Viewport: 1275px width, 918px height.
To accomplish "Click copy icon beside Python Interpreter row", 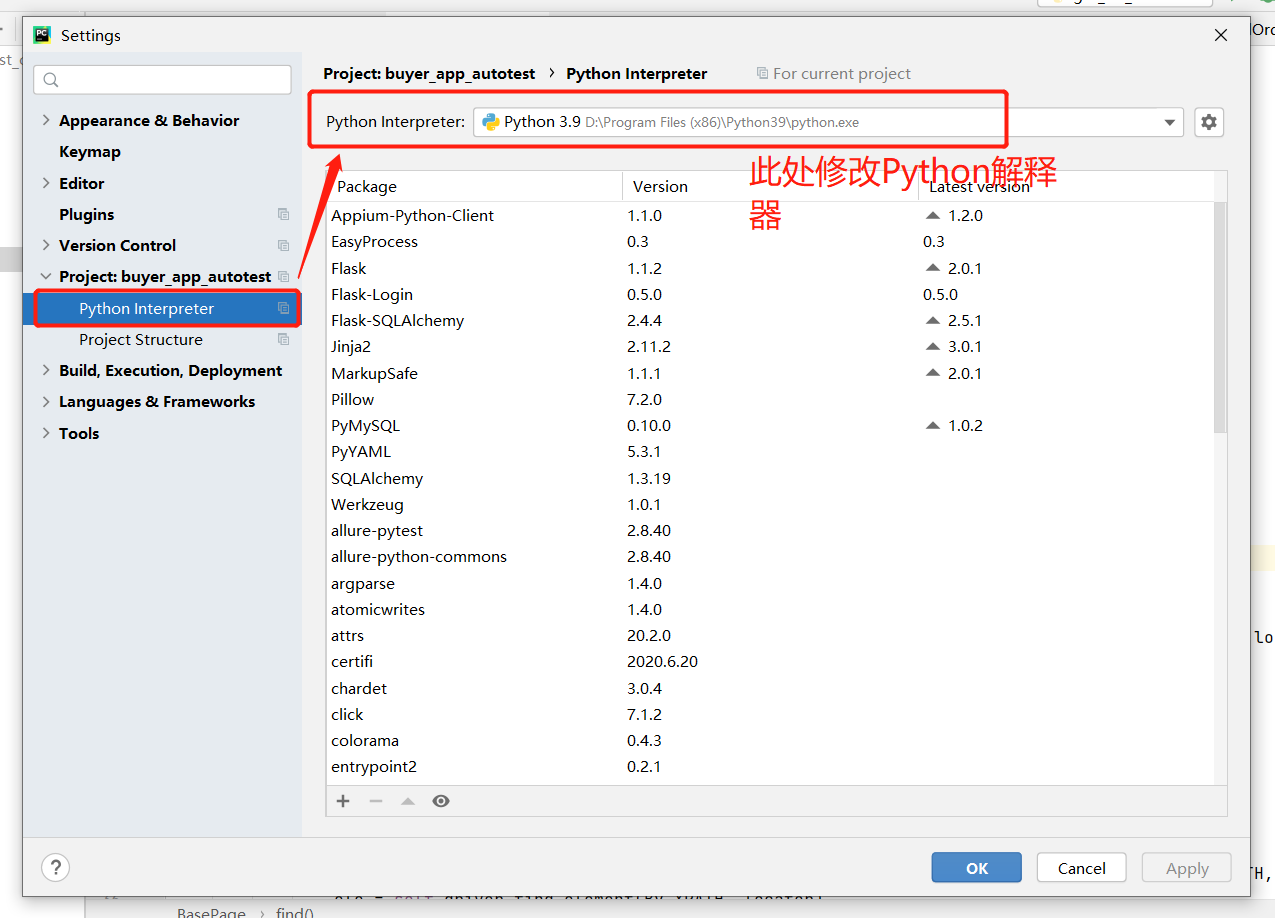I will coord(283,308).
